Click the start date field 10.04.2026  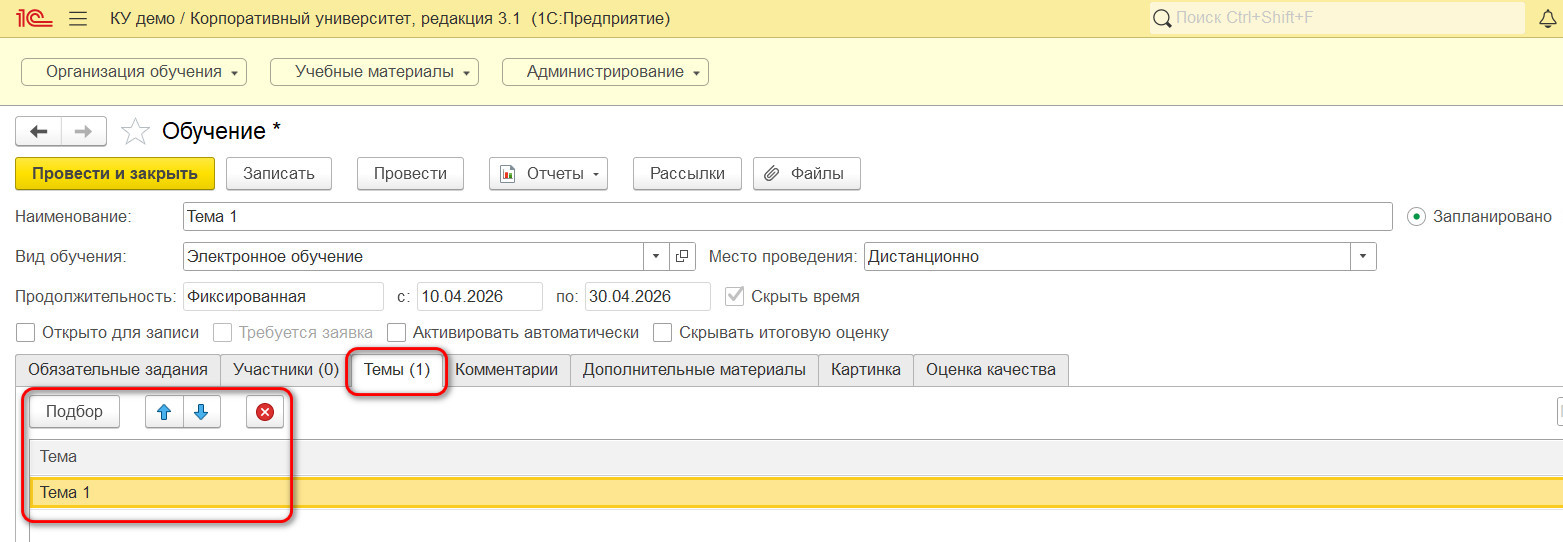tap(480, 296)
